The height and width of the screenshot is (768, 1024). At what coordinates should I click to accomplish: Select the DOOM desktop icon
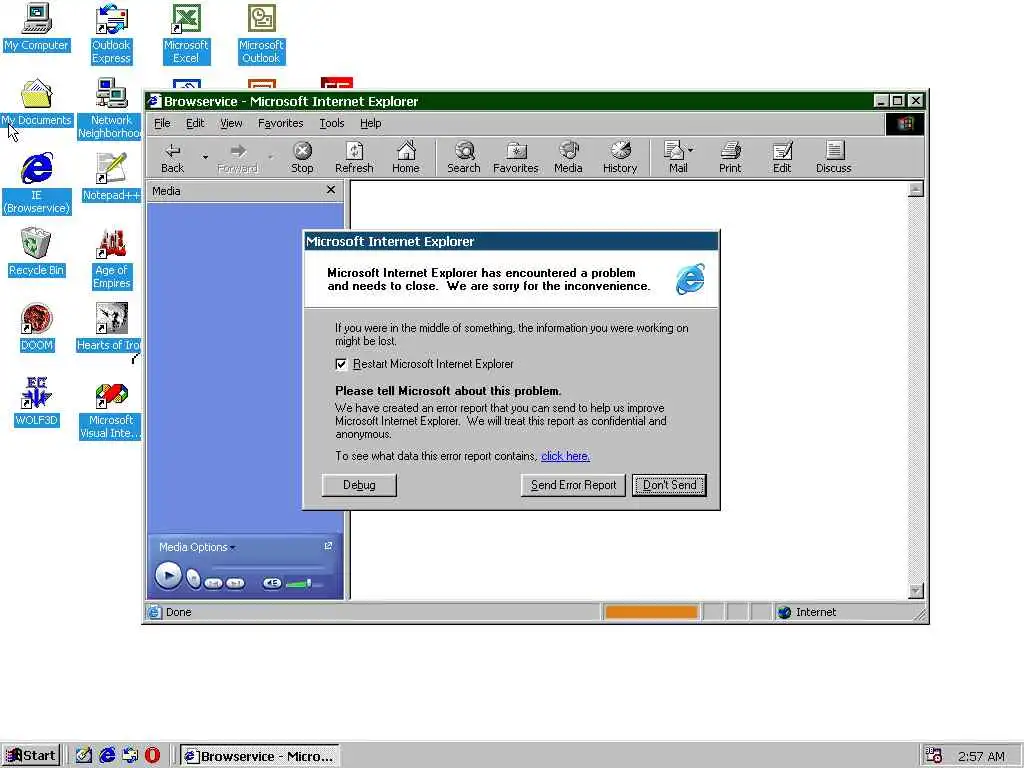pyautogui.click(x=37, y=327)
